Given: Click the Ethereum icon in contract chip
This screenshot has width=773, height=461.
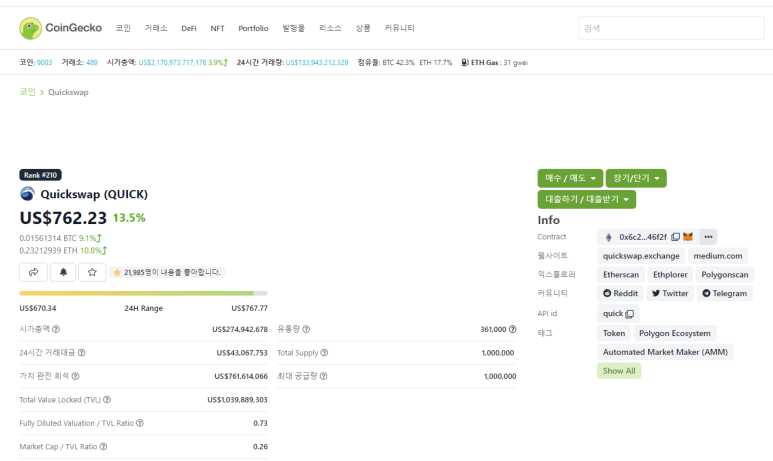Looking at the screenshot, I should (x=608, y=237).
